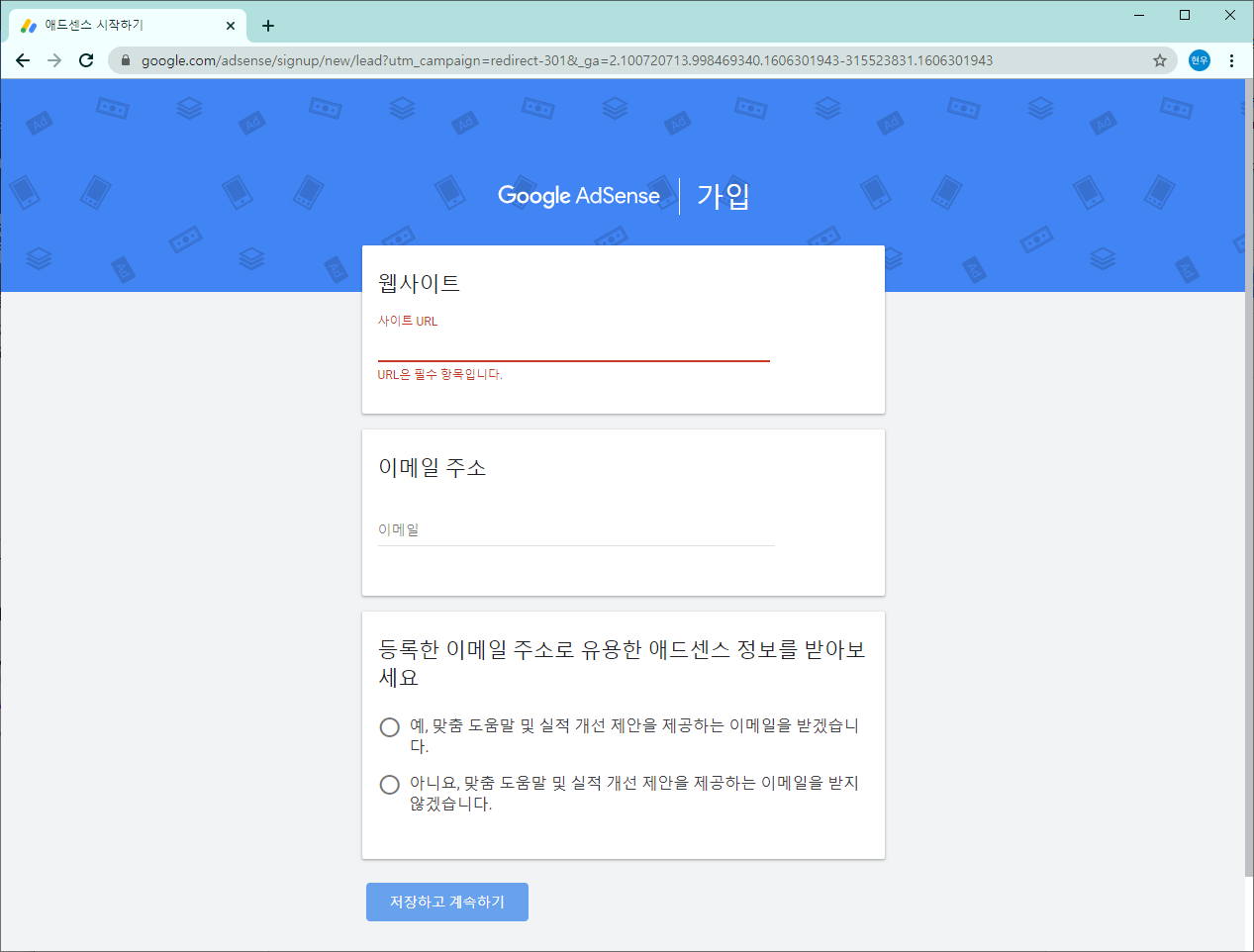Click the address bar URL
Image resolution: width=1254 pixels, height=952 pixels.
[567, 60]
